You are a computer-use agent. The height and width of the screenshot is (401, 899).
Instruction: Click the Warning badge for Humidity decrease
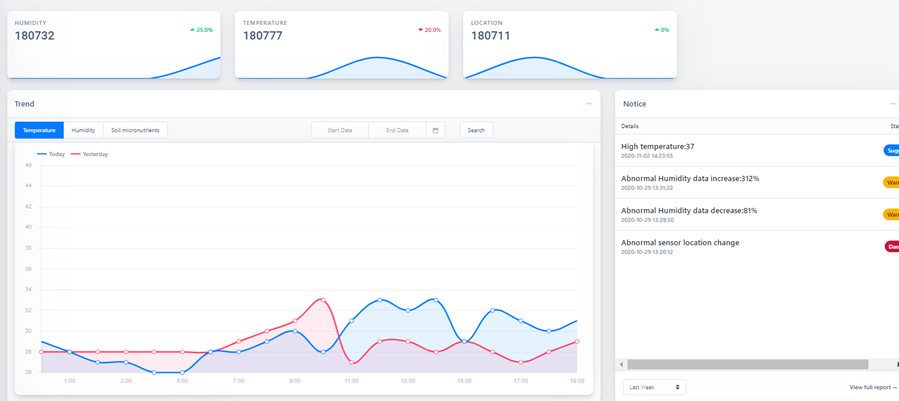[x=891, y=215]
